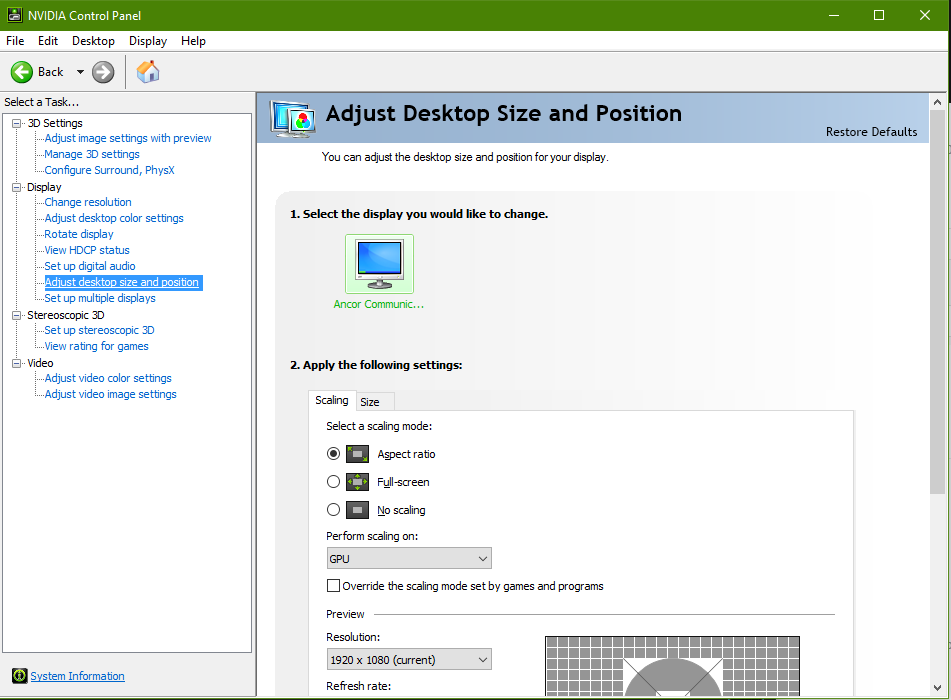Click the Adjust Desktop Size header icon

click(293, 118)
